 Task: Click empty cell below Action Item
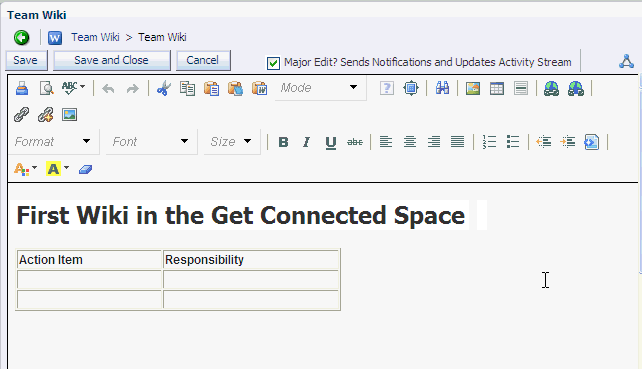coord(89,280)
